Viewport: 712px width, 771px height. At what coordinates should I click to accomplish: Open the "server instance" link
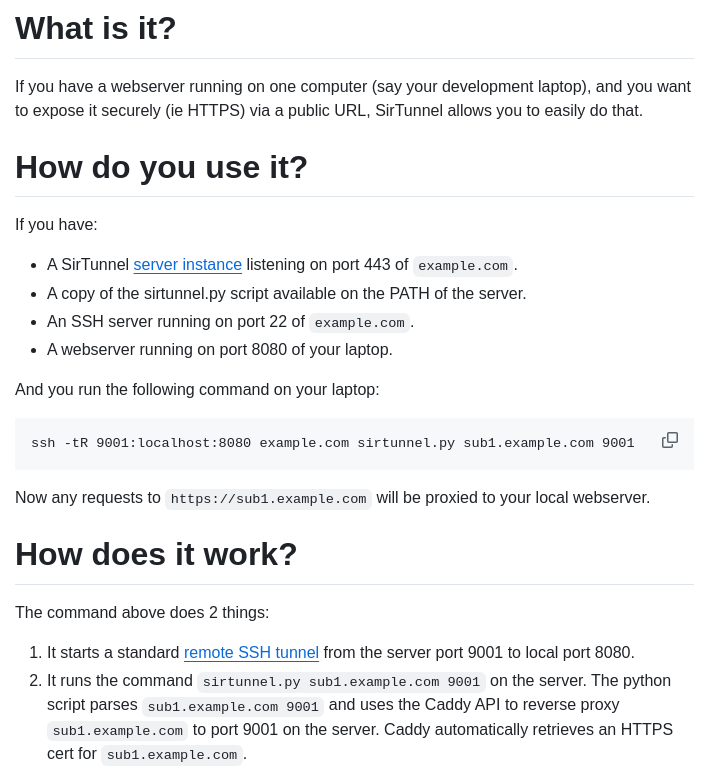click(187, 265)
